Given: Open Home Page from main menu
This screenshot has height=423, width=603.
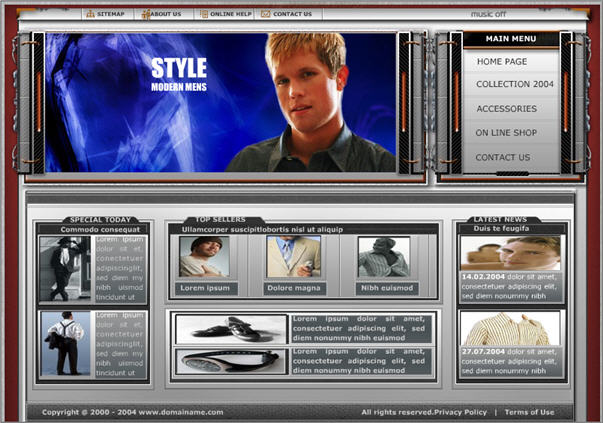Looking at the screenshot, I should pyautogui.click(x=502, y=61).
